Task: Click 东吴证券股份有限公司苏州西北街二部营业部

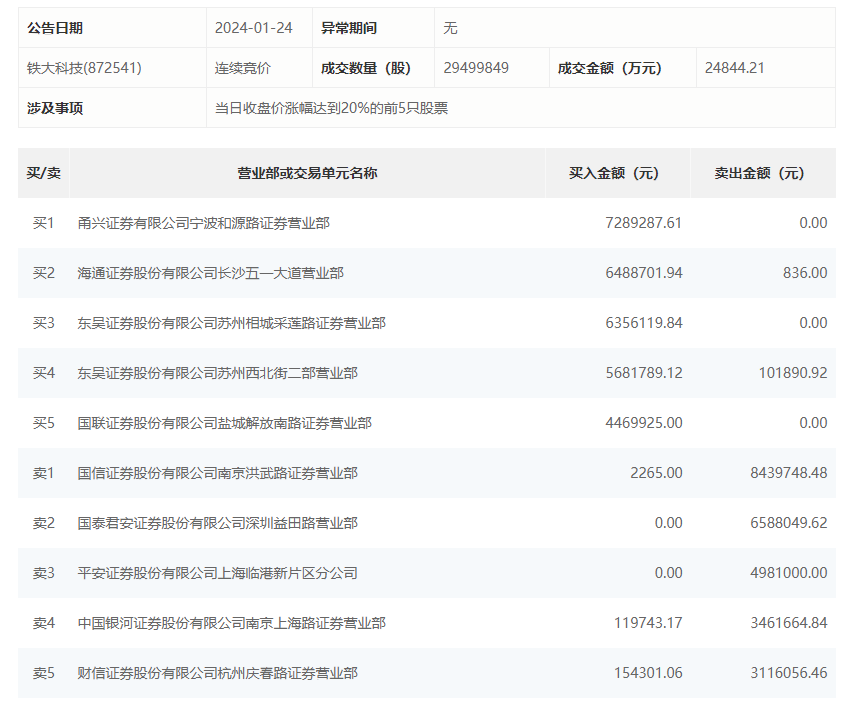Action: 217,373
